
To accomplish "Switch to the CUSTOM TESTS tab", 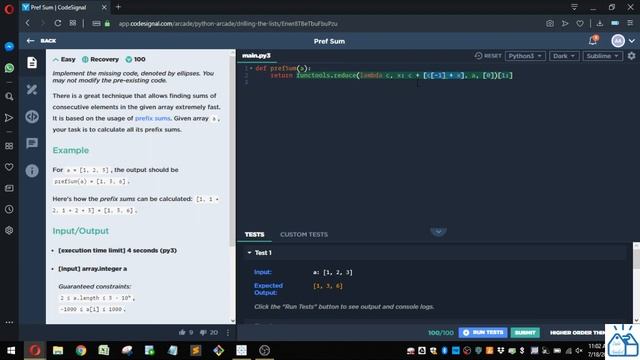I will click(x=304, y=234).
